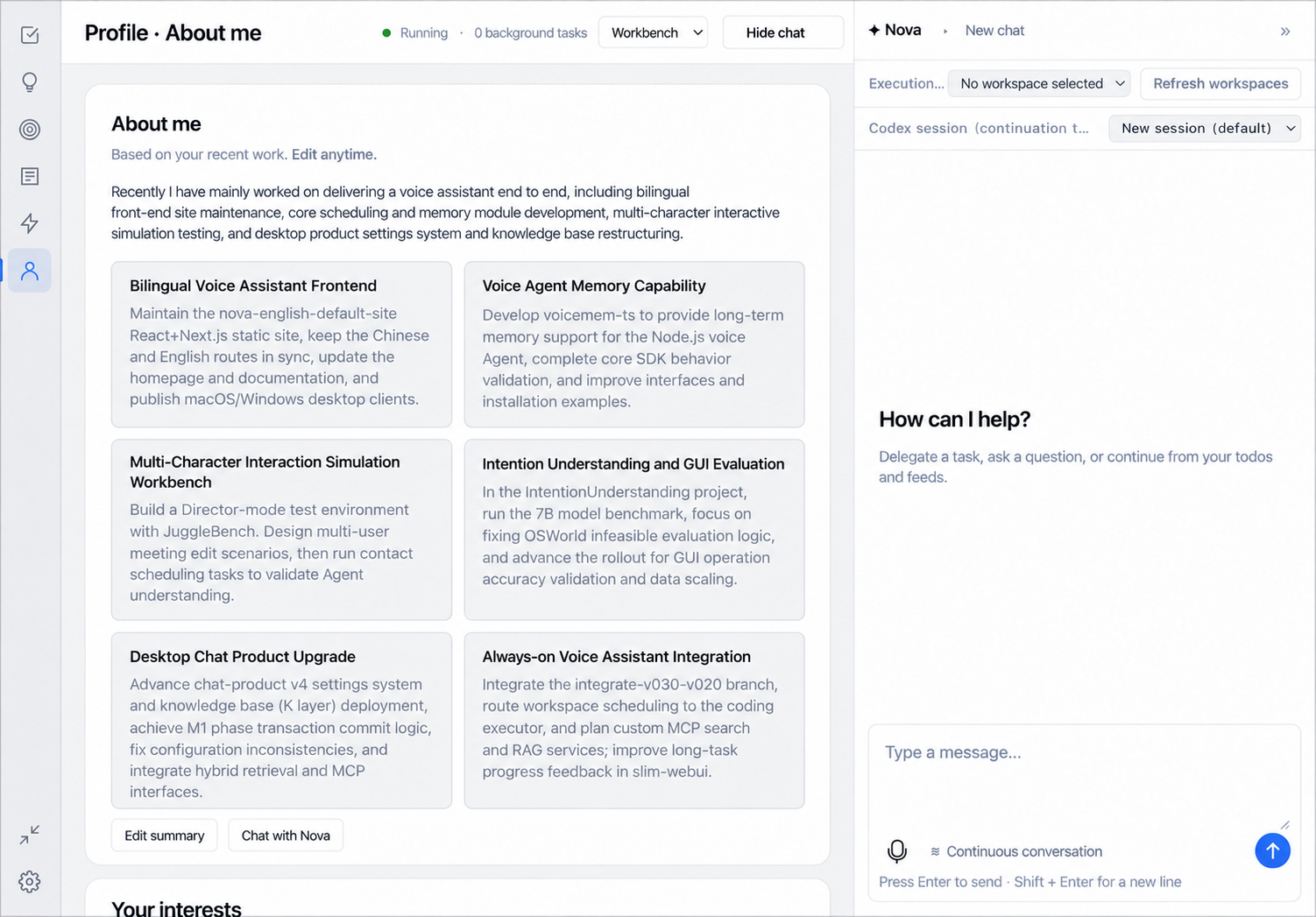Open the Workbench dropdown
Screen dimensions: 1316x917
(x=654, y=32)
